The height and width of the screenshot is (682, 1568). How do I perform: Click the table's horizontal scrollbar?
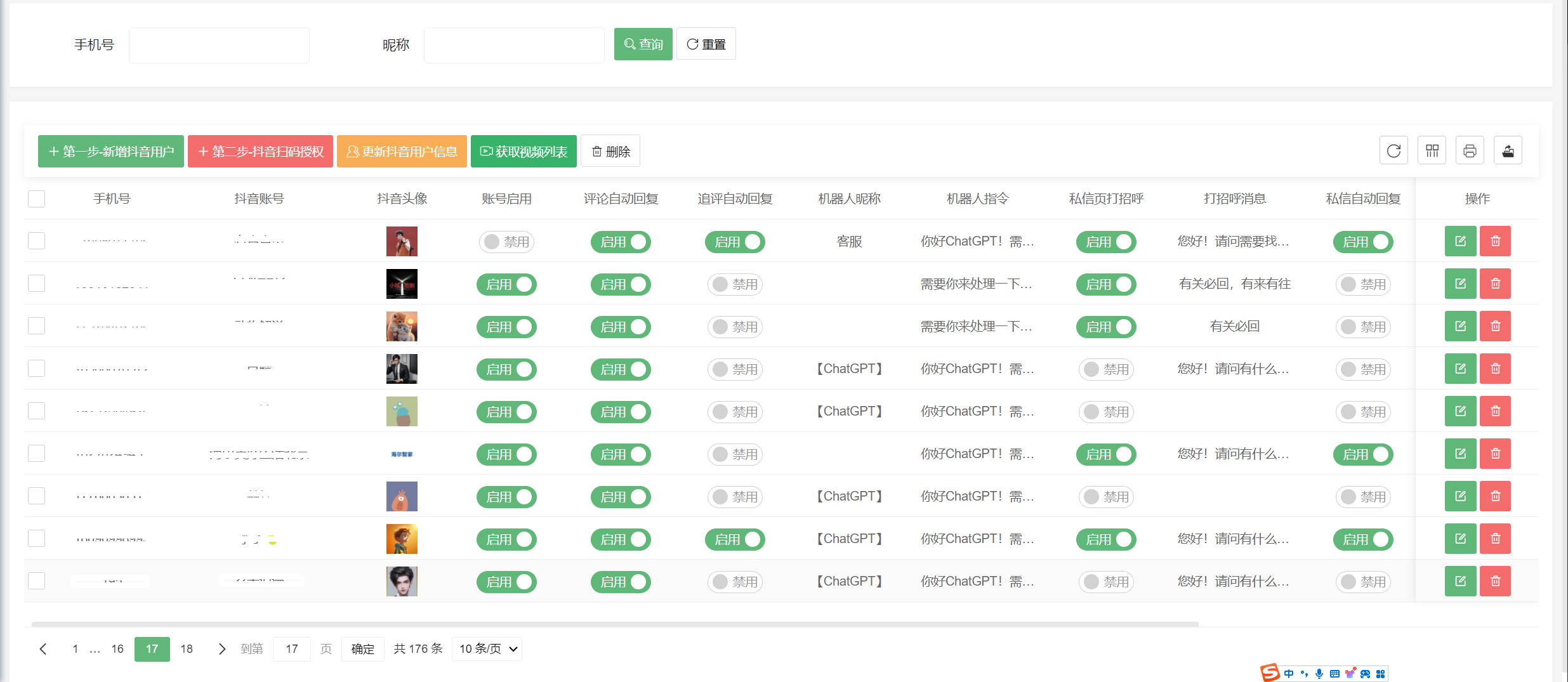coord(615,624)
